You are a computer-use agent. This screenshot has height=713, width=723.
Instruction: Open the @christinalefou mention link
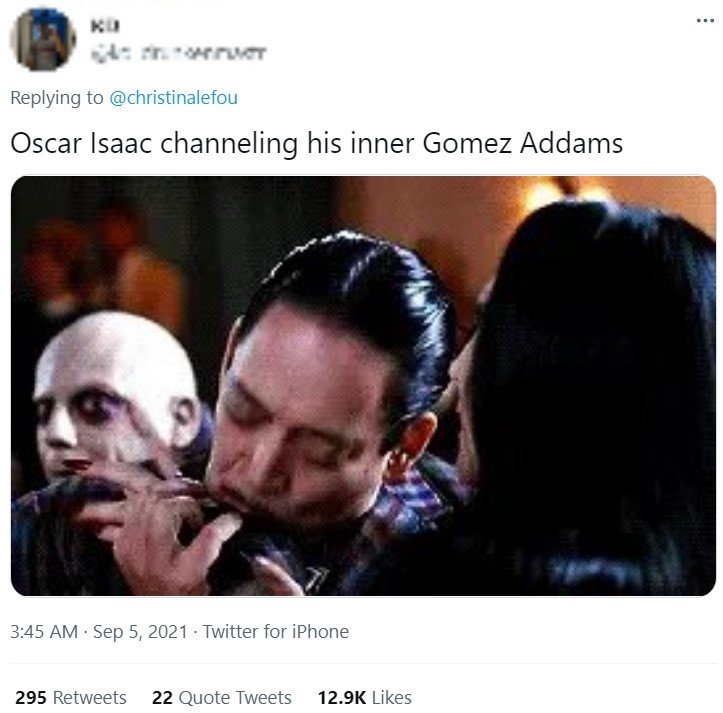tap(173, 98)
